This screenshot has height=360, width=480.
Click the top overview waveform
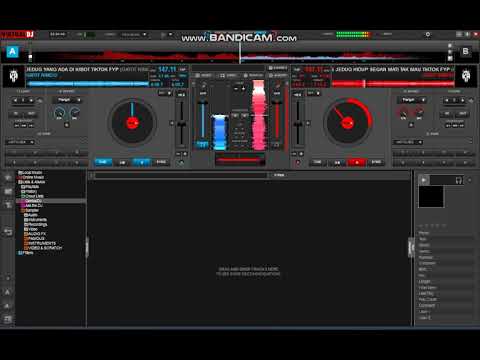click(240, 56)
